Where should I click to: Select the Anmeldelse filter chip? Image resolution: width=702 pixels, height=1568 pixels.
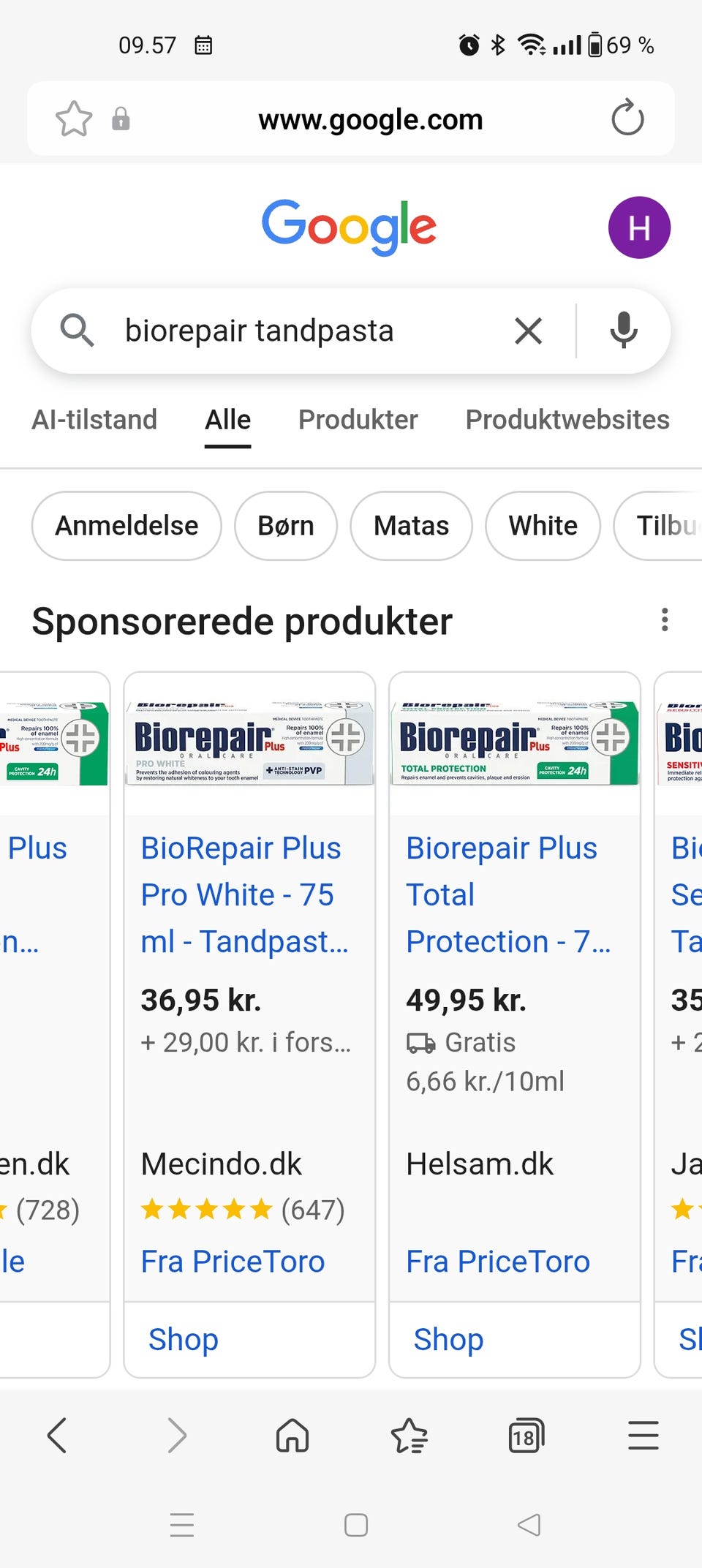(x=127, y=526)
